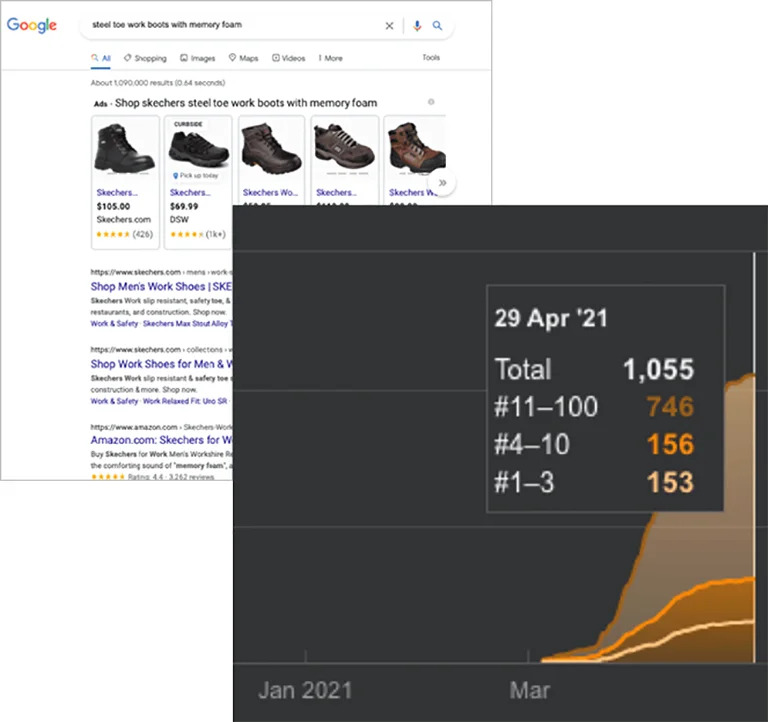Open the Amazon.com: Skechers for Work result
Viewport: 768px width, 722px height.
pyautogui.click(x=162, y=440)
